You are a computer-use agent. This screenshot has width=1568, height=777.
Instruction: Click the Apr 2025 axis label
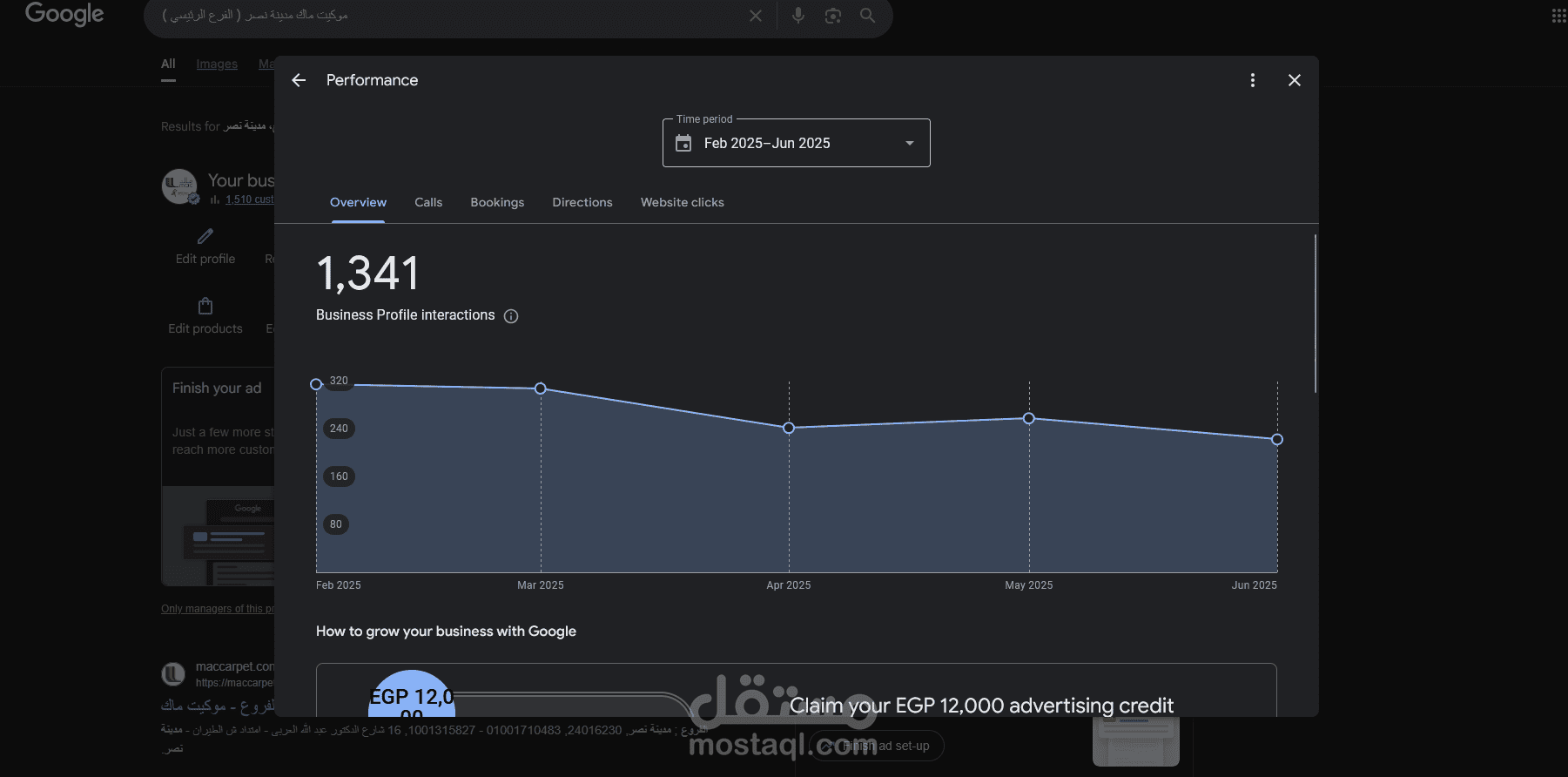[789, 585]
